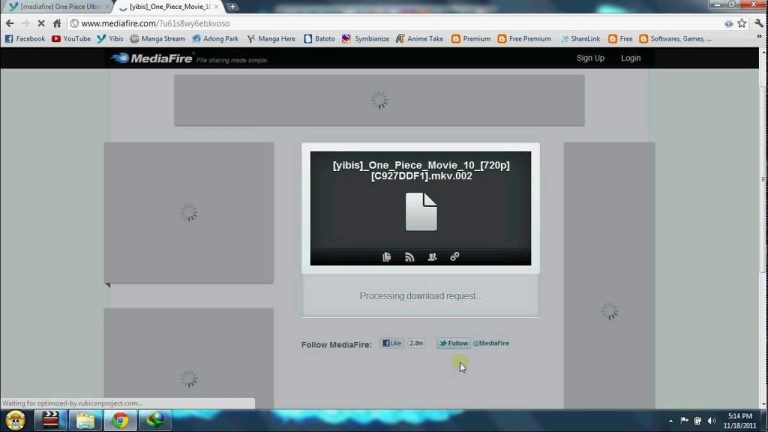
Task: Stop page loading with X button
Action: click(x=41, y=23)
